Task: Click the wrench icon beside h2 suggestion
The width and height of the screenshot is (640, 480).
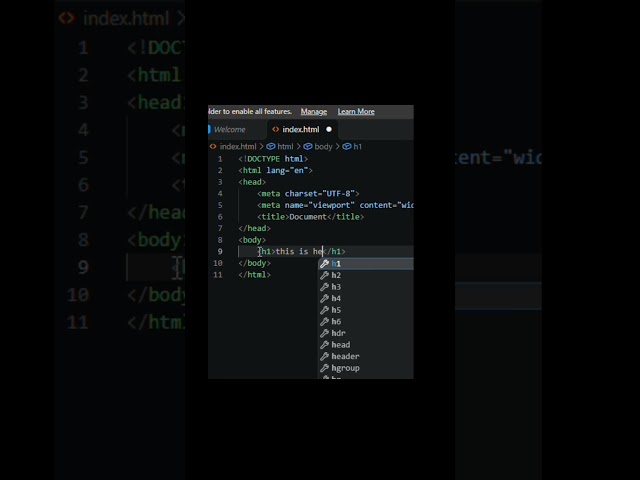Action: 324,275
